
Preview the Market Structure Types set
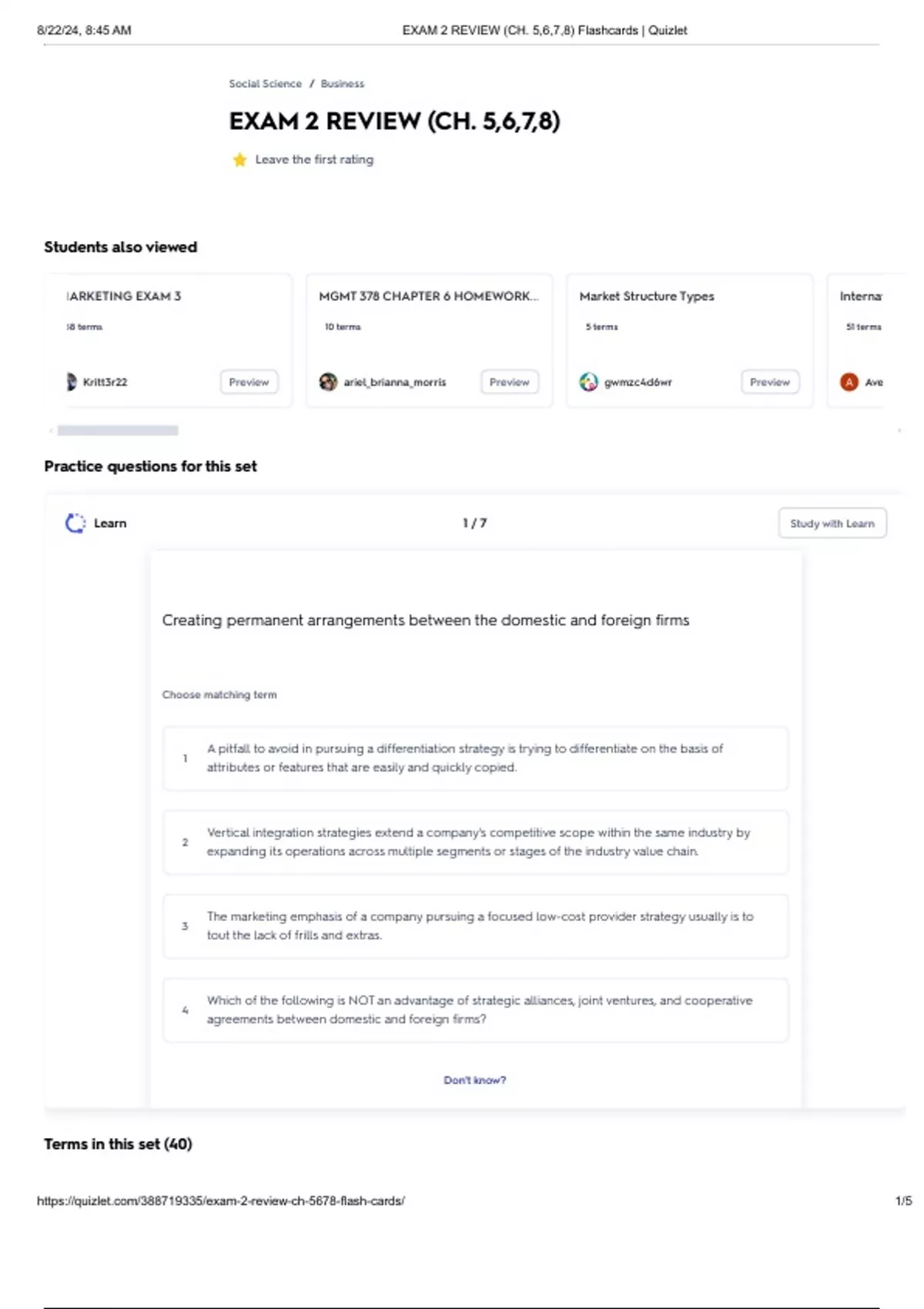769,382
